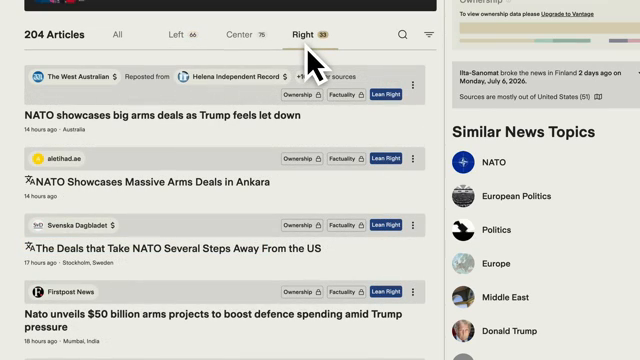Click the 'Similar News Topics' heading
This screenshot has width=640, height=360.
[x=523, y=132]
